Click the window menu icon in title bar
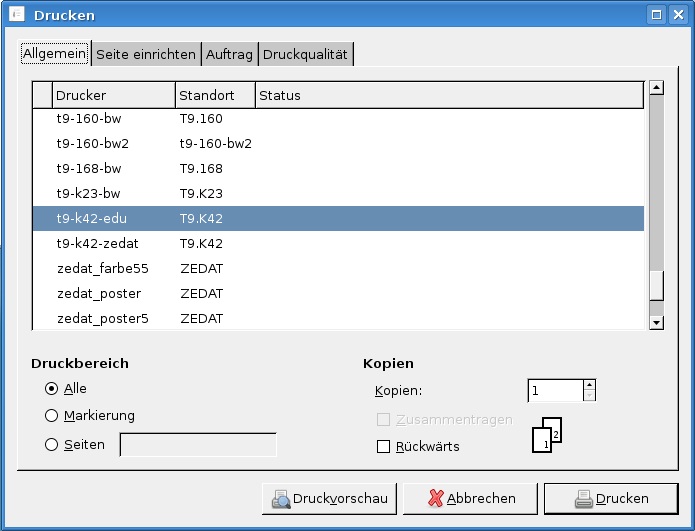Viewport: 695px width, 531px height. point(17,15)
